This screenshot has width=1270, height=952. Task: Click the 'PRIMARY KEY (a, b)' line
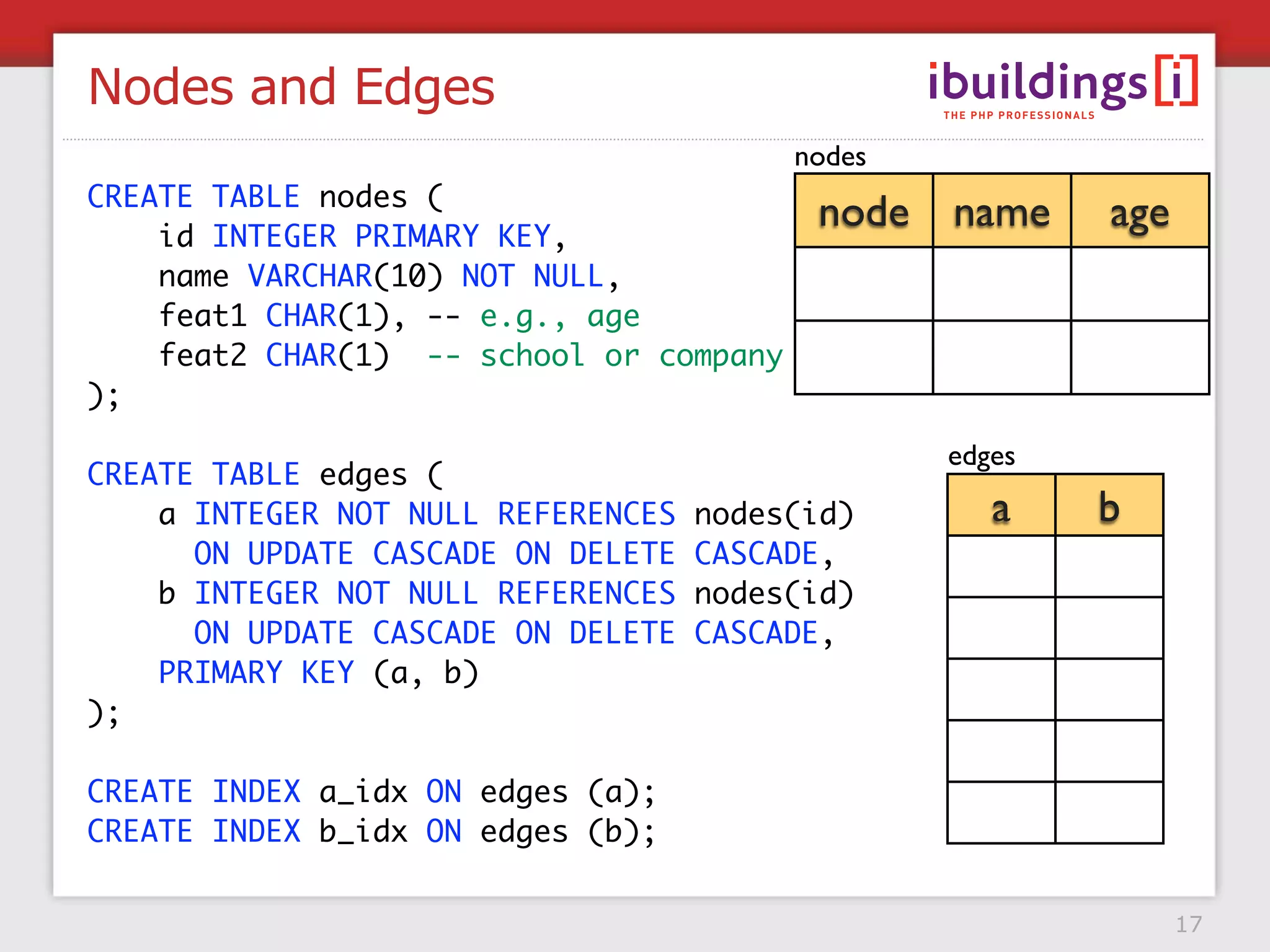point(319,673)
